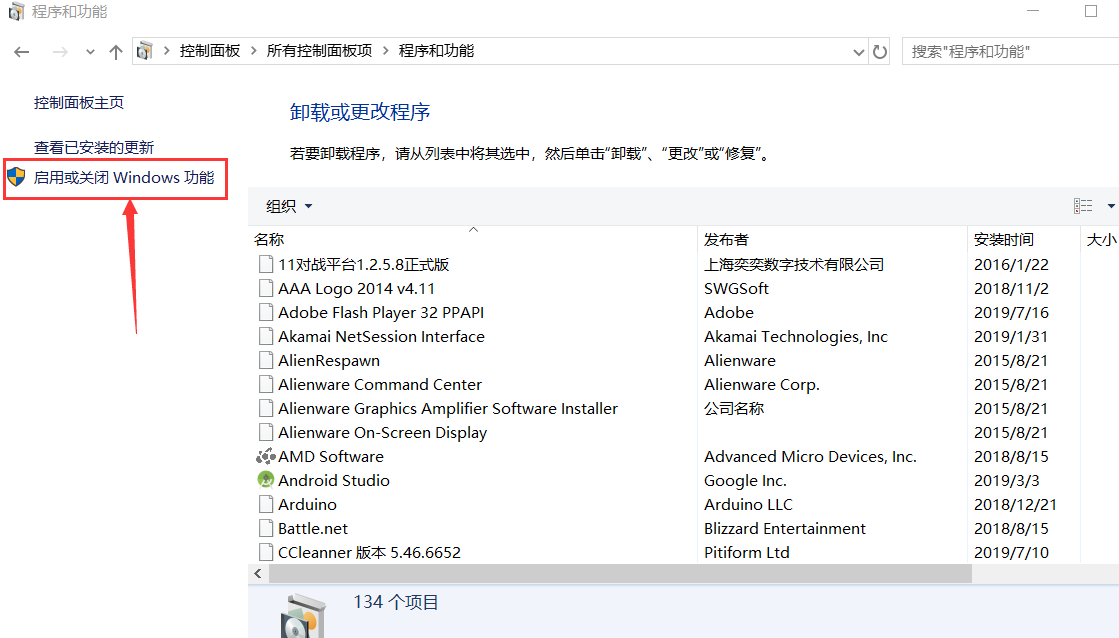Click the file icon of Arduino row

265,505
